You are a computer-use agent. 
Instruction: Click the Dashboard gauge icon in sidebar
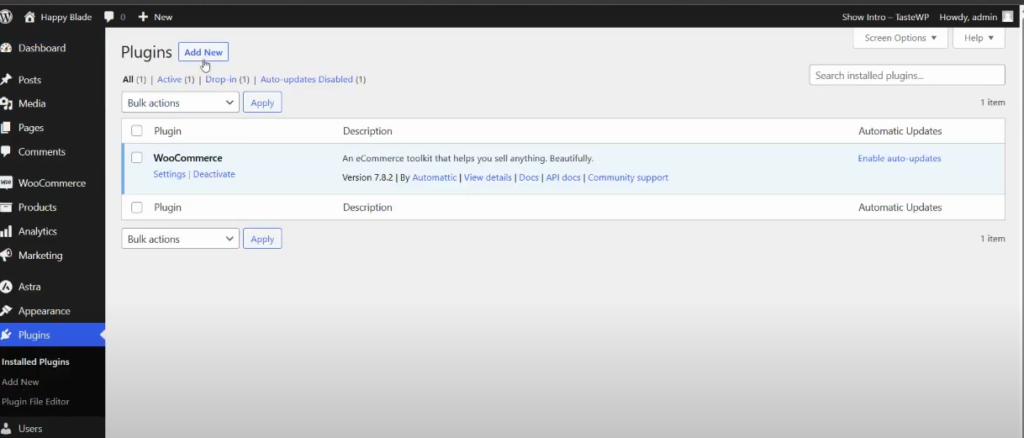coord(7,48)
